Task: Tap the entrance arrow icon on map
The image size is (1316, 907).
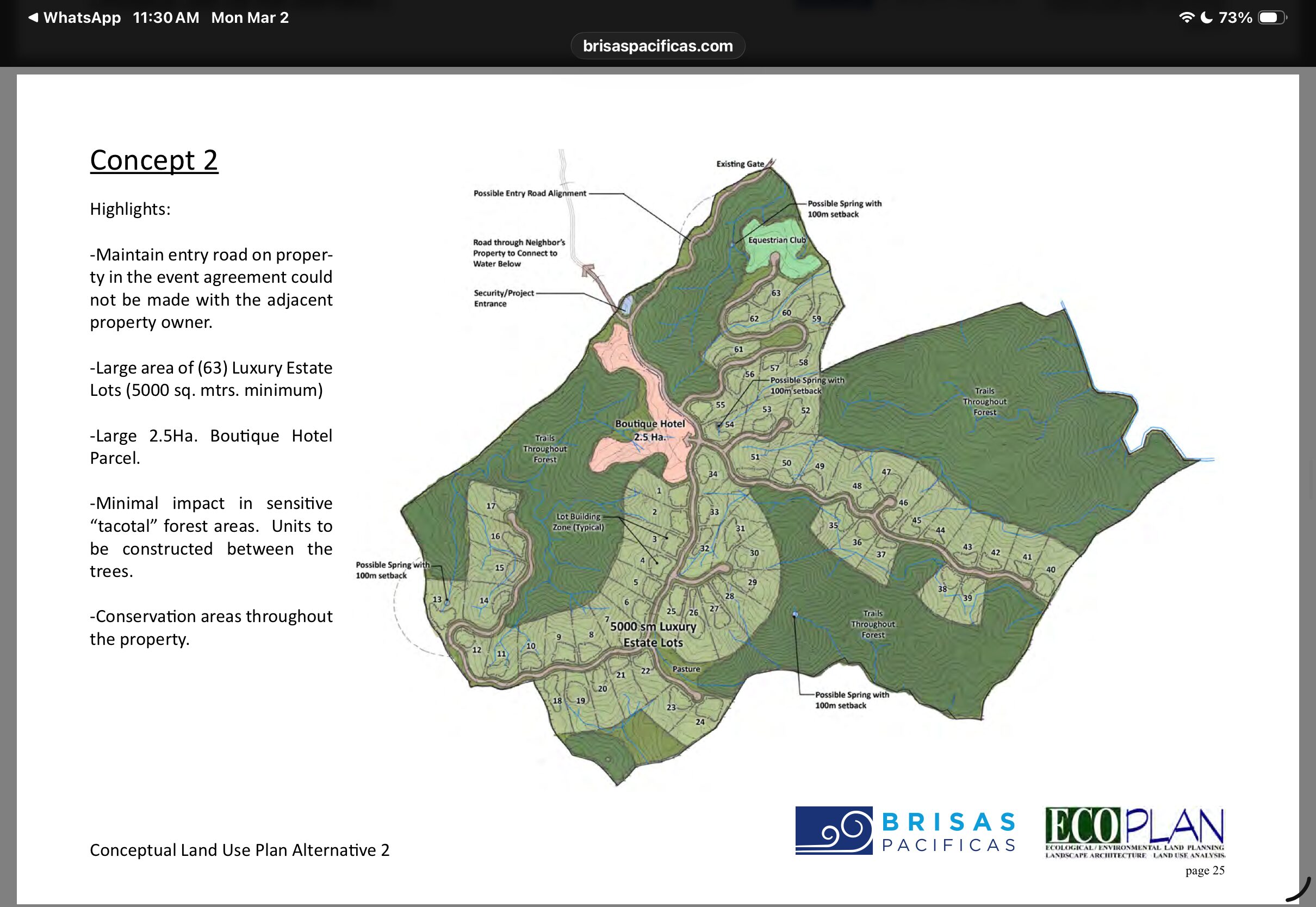Action: [x=589, y=270]
